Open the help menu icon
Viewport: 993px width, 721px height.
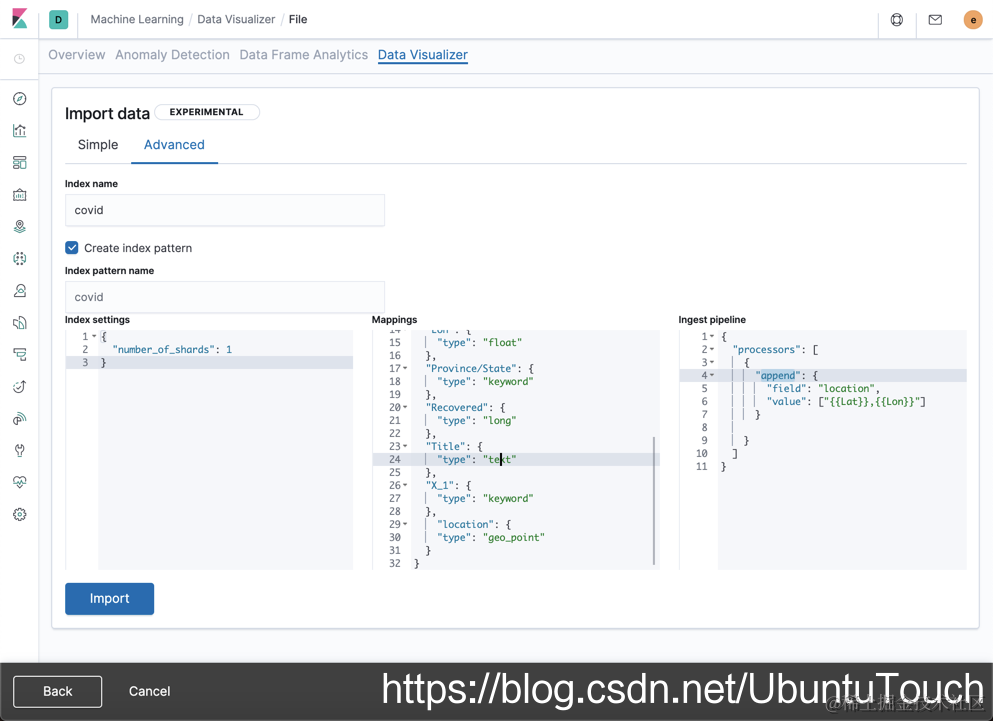(897, 20)
